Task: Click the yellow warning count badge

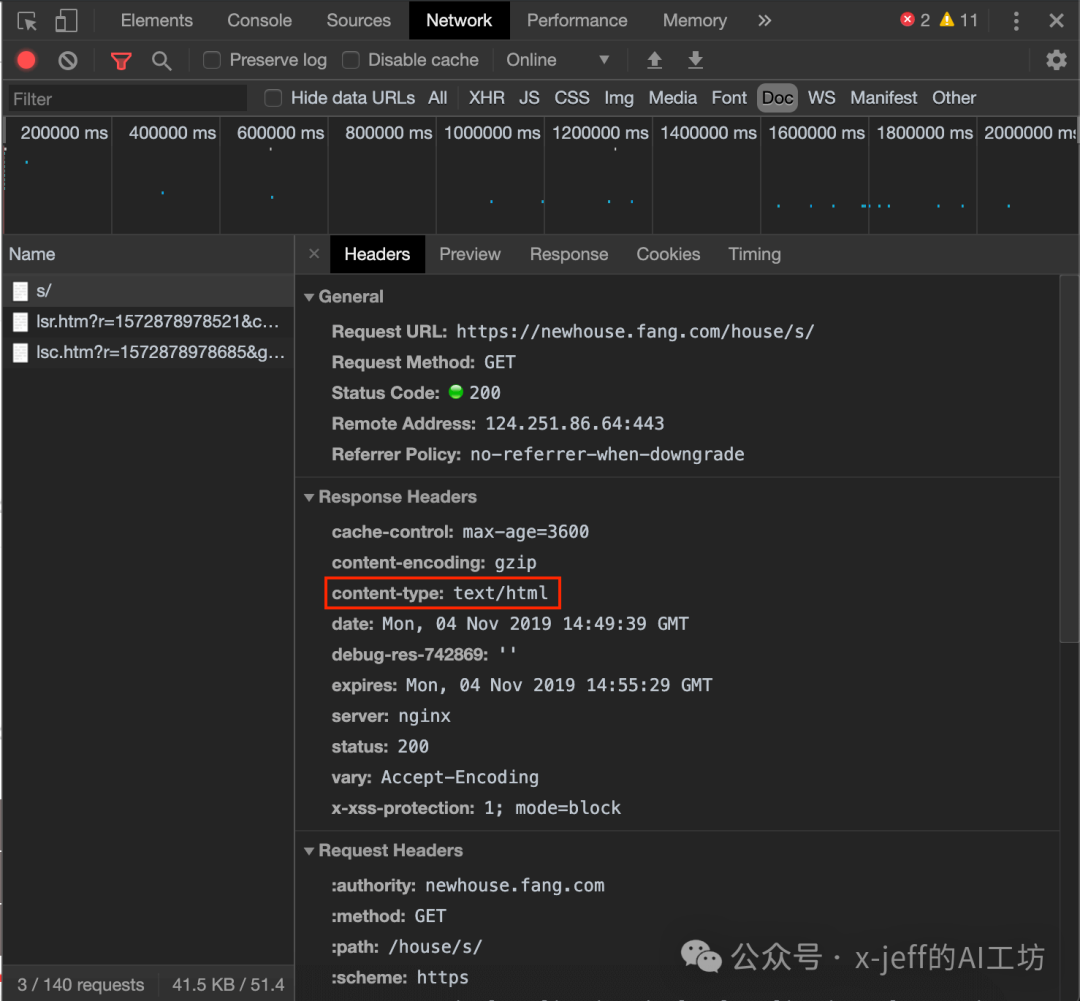Action: [959, 20]
